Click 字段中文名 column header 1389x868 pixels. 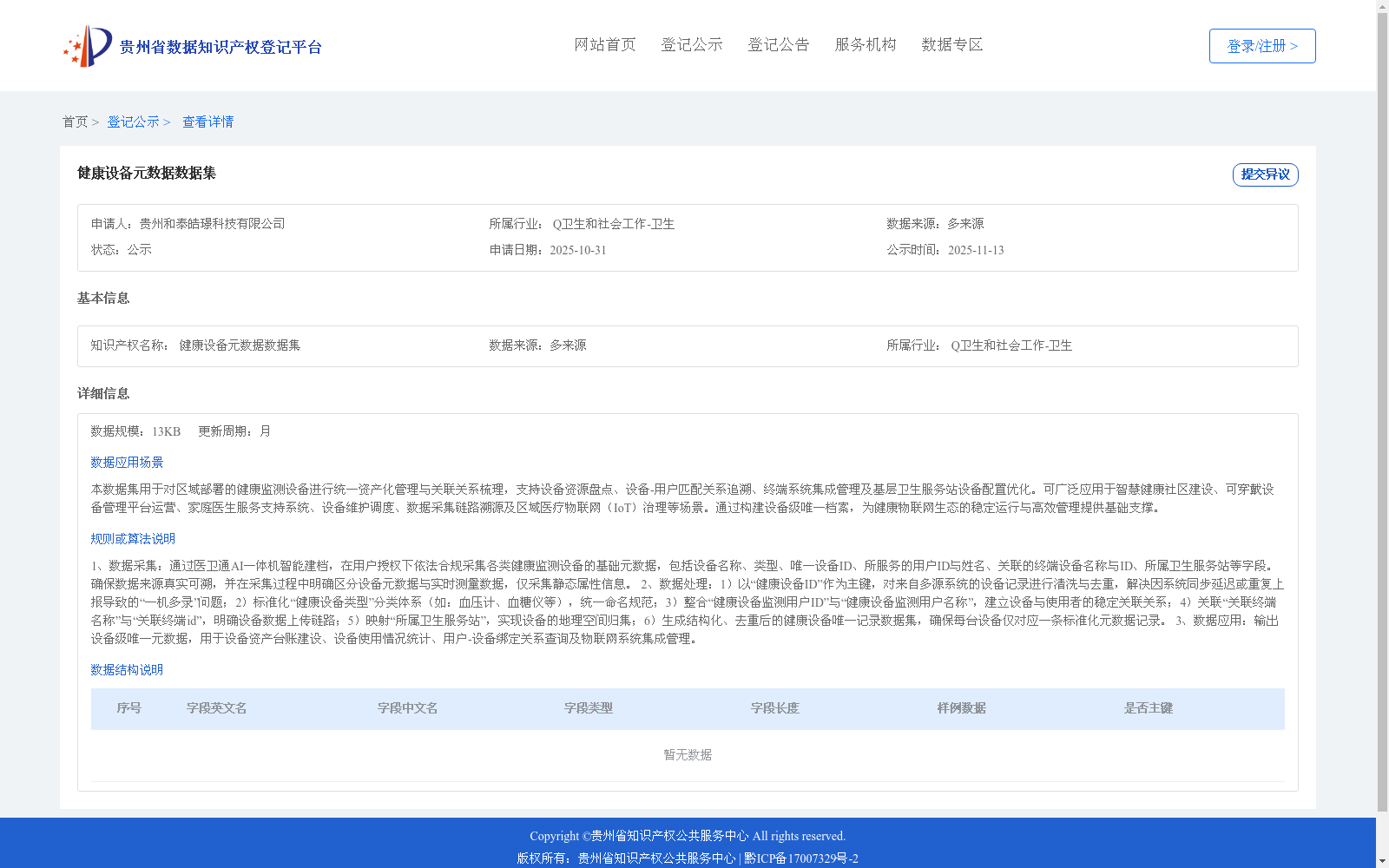tap(408, 708)
